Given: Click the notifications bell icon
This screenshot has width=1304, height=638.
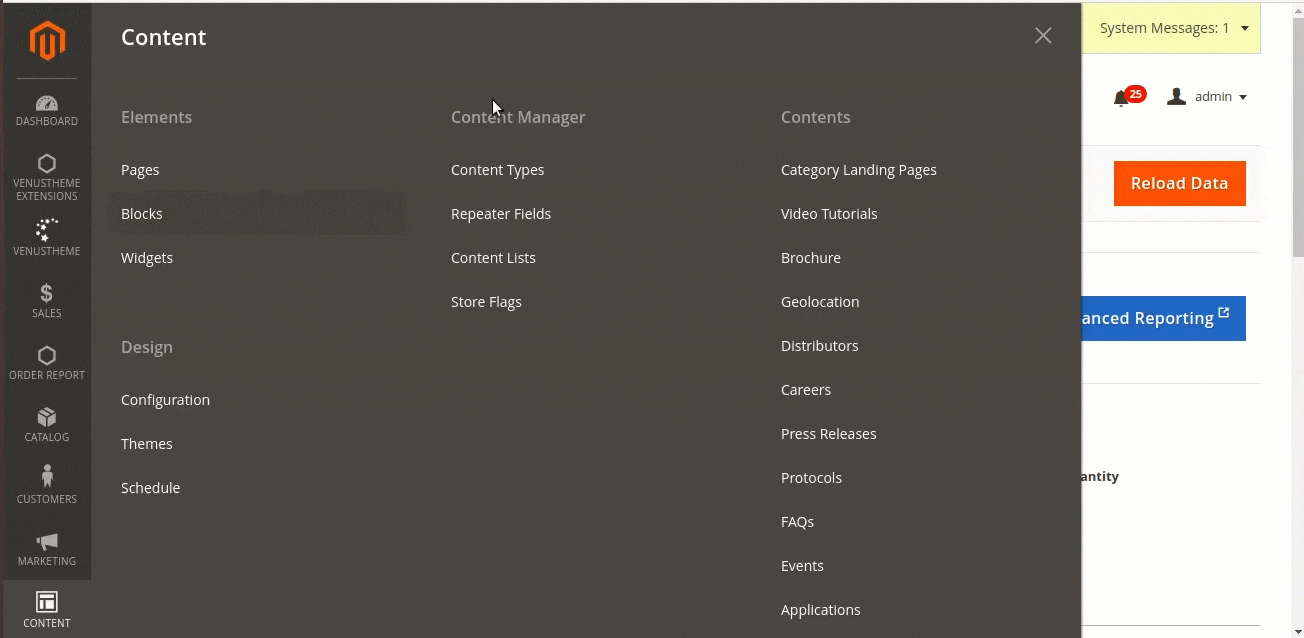Looking at the screenshot, I should pyautogui.click(x=1121, y=97).
